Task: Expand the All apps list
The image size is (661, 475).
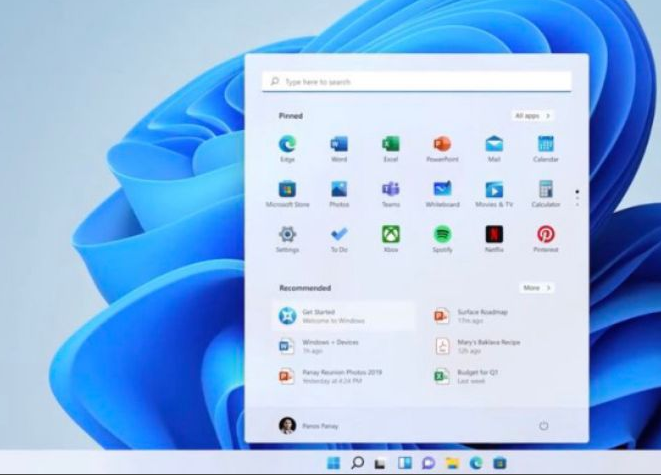Action: pos(533,116)
